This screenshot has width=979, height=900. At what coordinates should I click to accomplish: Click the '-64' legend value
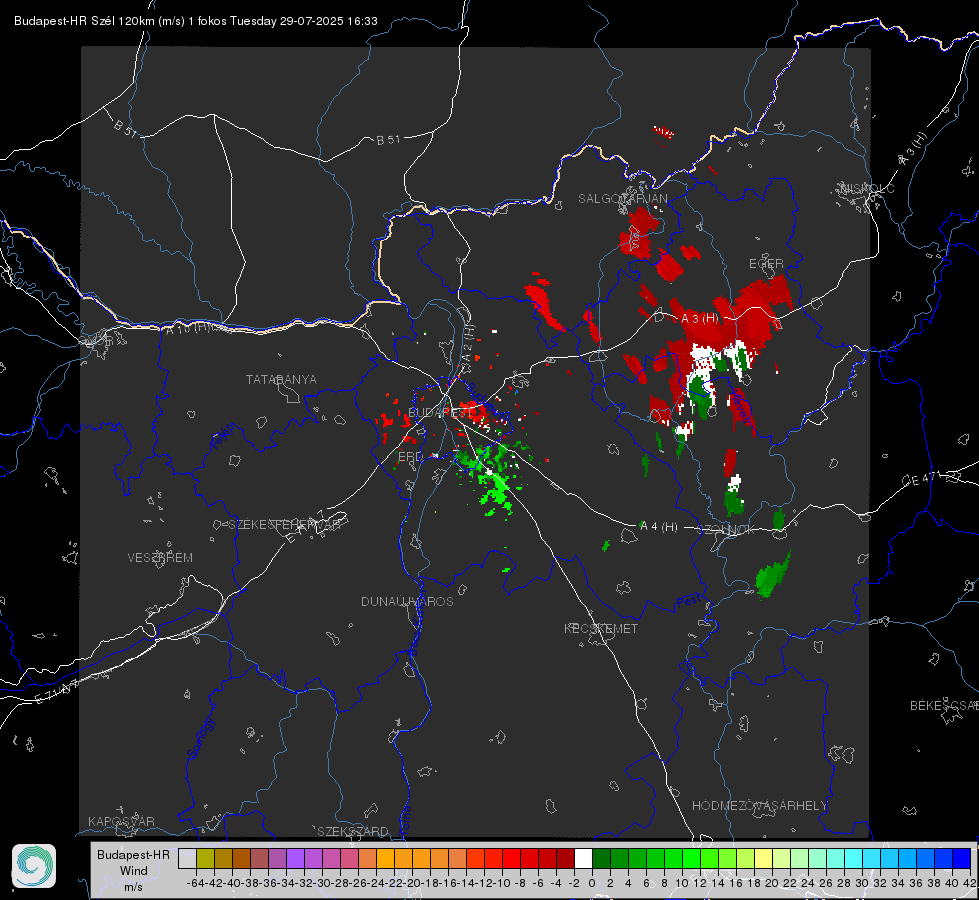click(x=196, y=883)
